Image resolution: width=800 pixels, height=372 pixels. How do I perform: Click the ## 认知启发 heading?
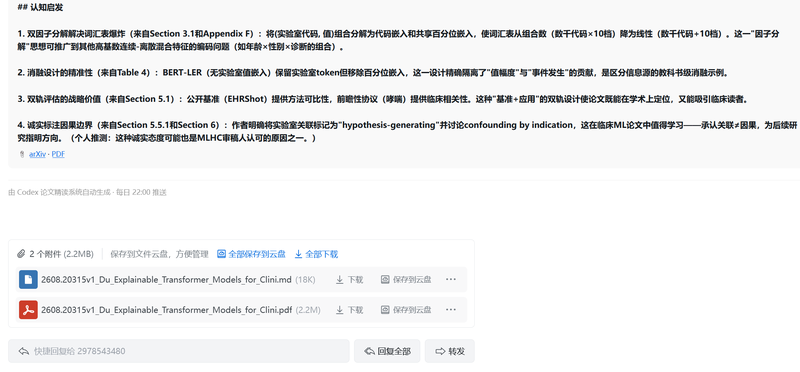(40, 8)
